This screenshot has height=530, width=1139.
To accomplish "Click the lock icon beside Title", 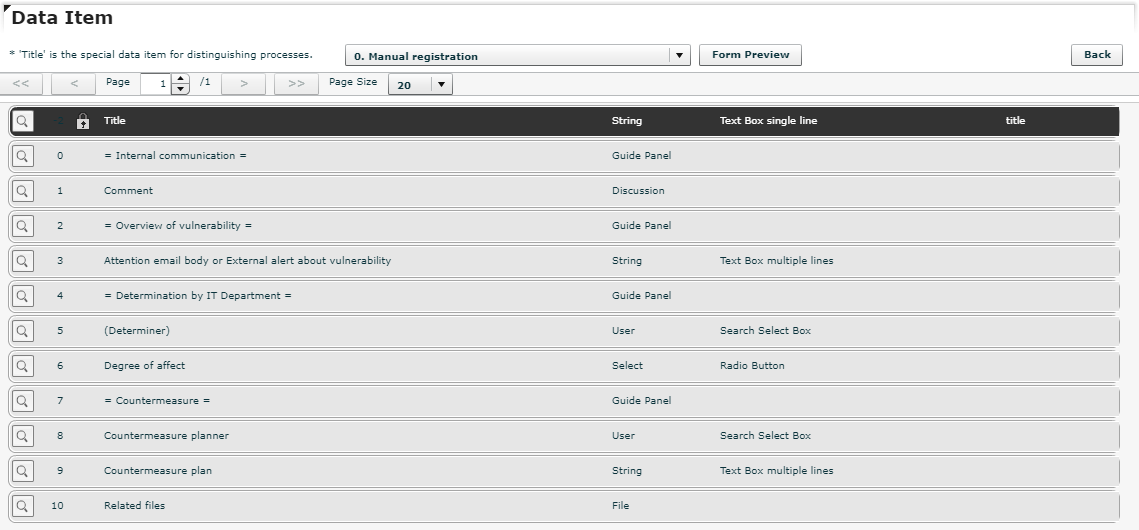I will 83,121.
